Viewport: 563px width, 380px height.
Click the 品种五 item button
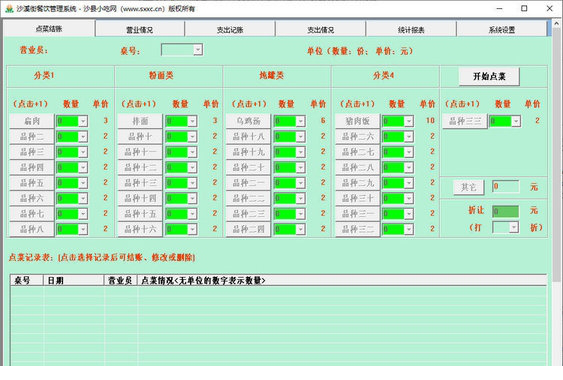point(32,183)
